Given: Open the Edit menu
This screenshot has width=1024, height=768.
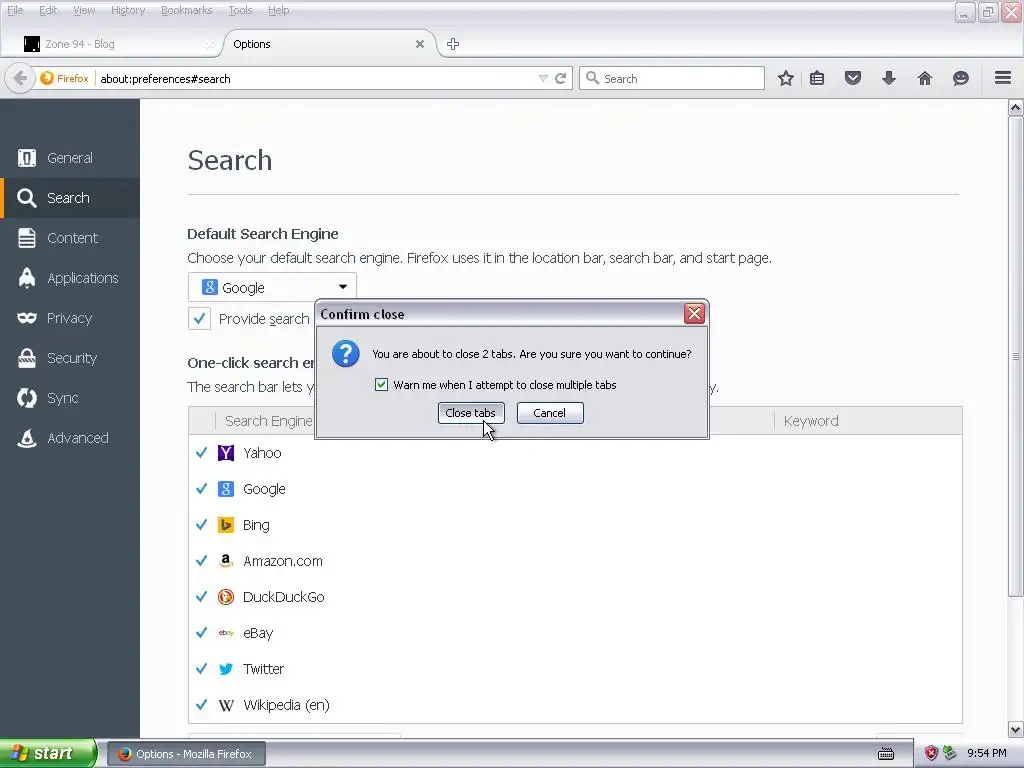Looking at the screenshot, I should tap(48, 10).
